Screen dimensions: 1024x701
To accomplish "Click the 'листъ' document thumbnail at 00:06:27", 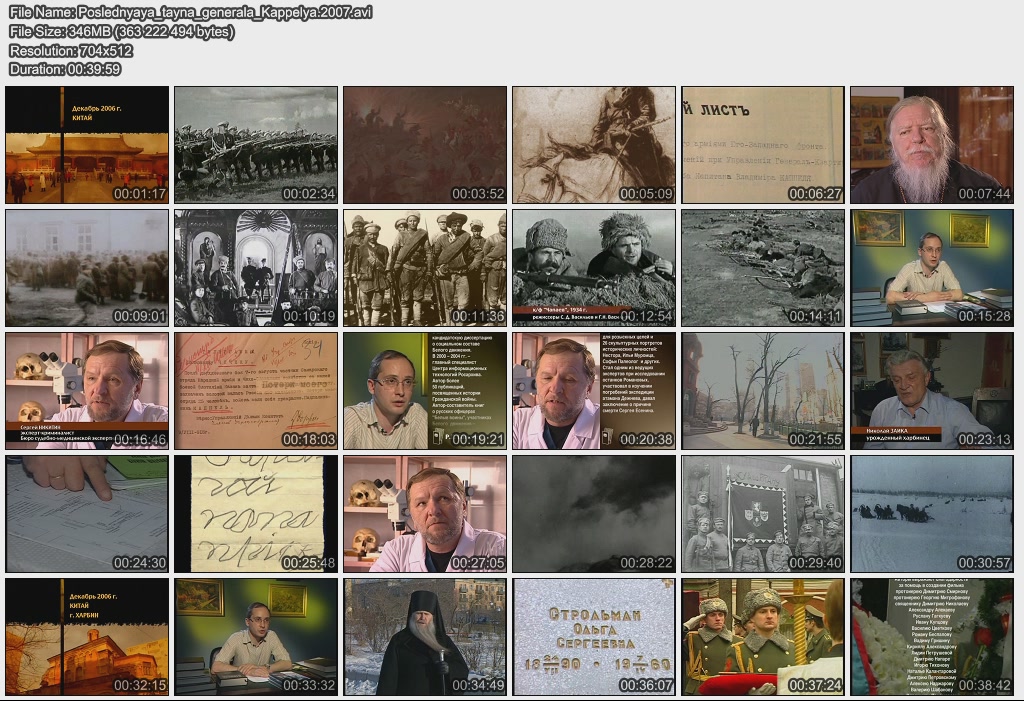I will pyautogui.click(x=763, y=145).
